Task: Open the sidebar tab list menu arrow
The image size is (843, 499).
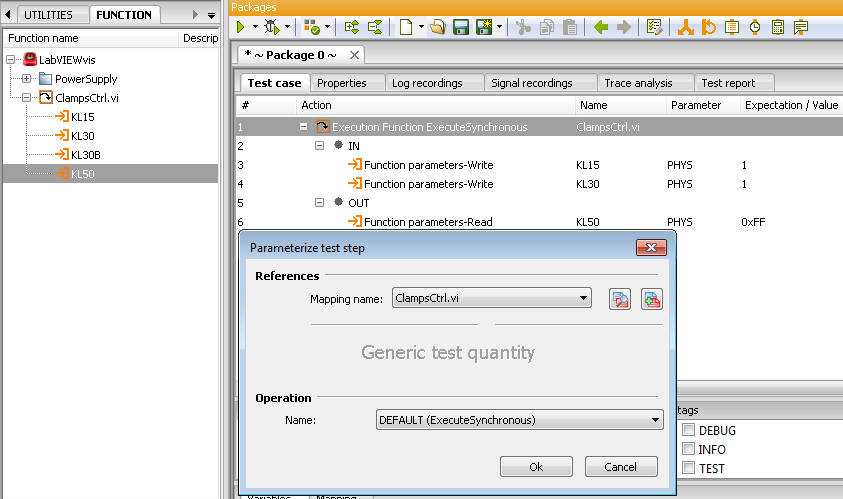Action: pos(211,15)
